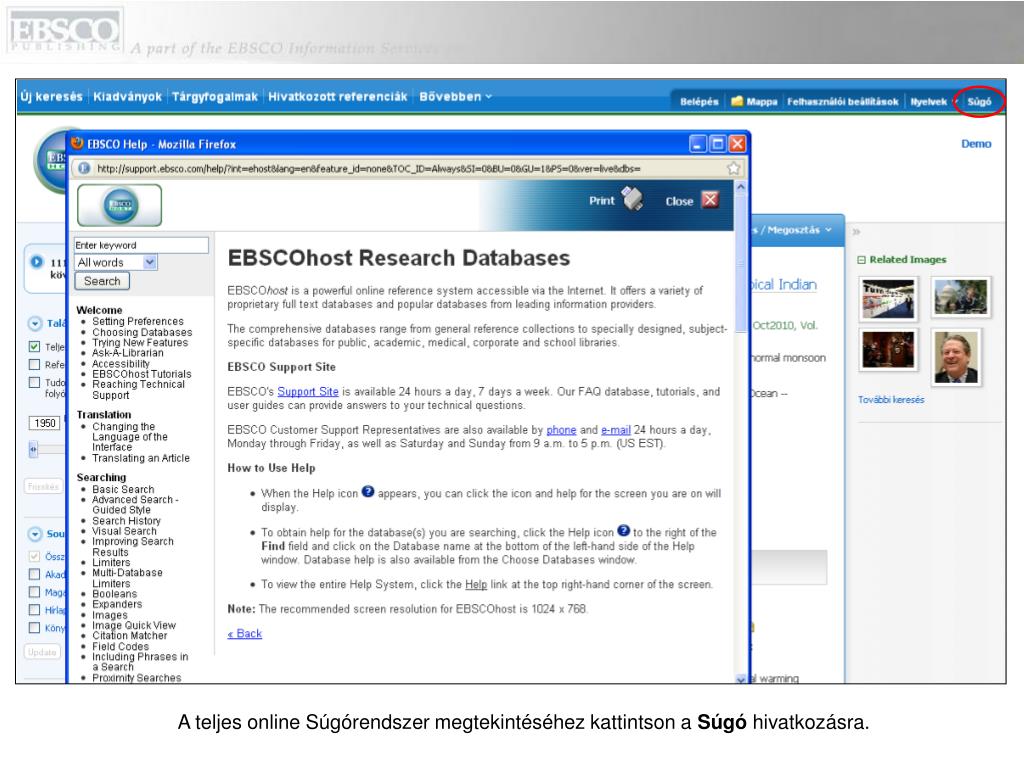
Task: Toggle the Refe checkbox in limiters
Action: [35, 364]
